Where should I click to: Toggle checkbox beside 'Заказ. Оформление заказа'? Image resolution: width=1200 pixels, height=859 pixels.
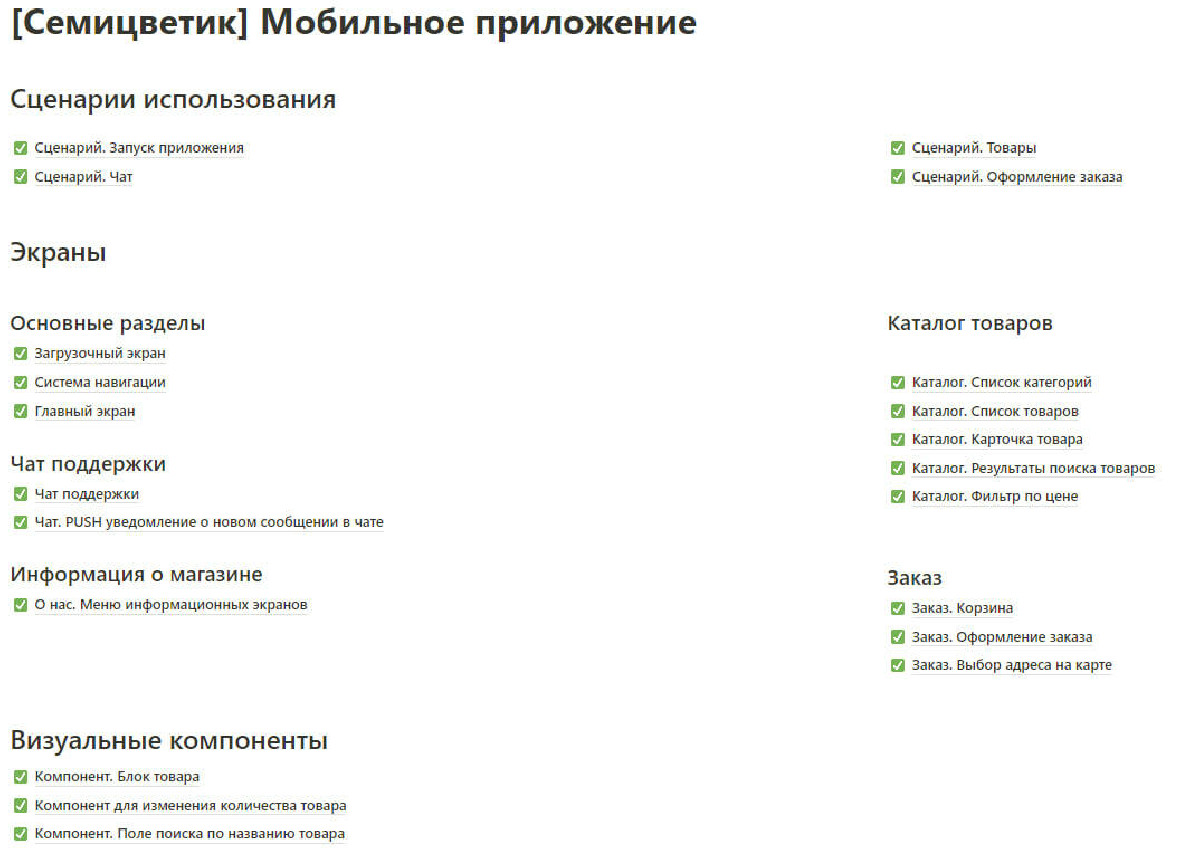(897, 637)
